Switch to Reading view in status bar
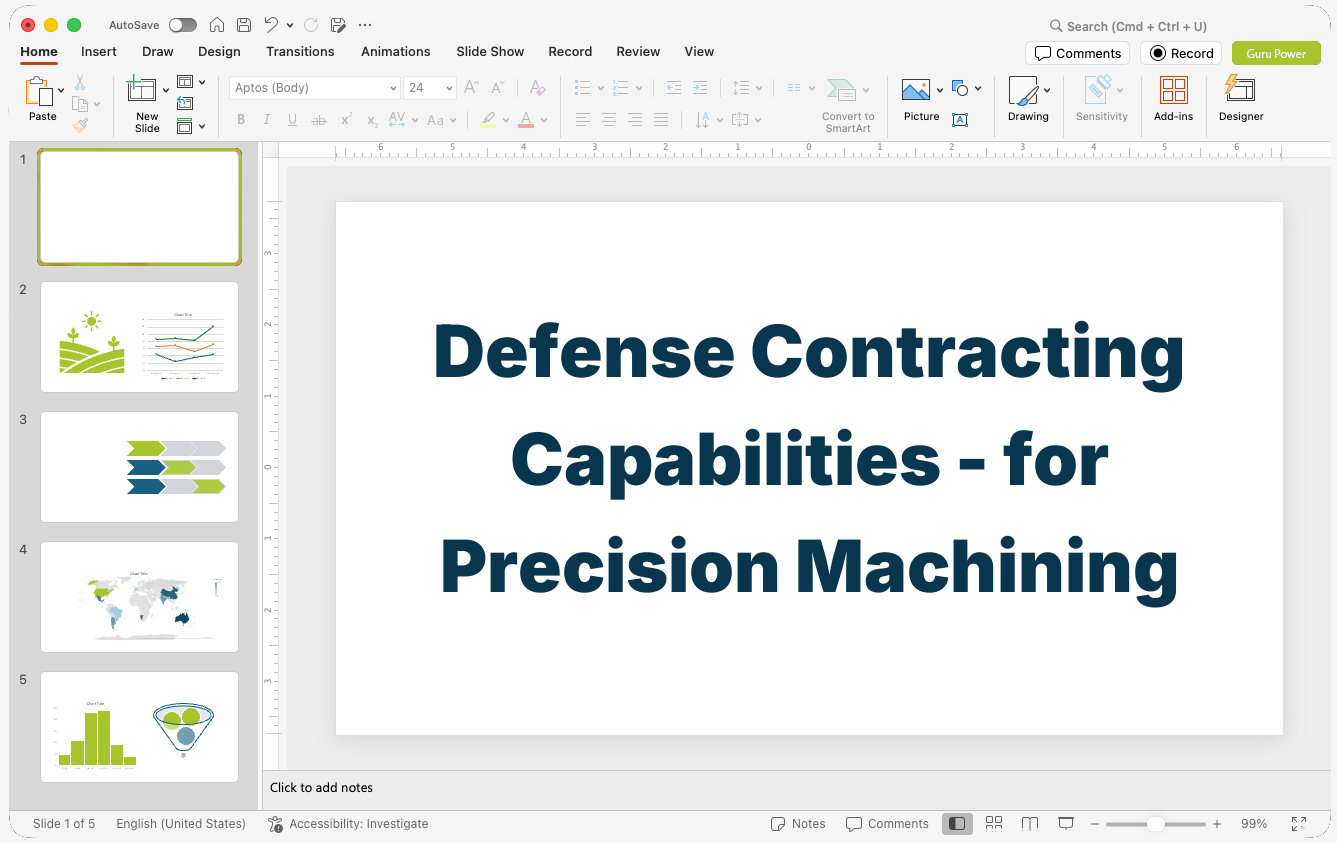This screenshot has width=1337, height=843. point(1030,824)
